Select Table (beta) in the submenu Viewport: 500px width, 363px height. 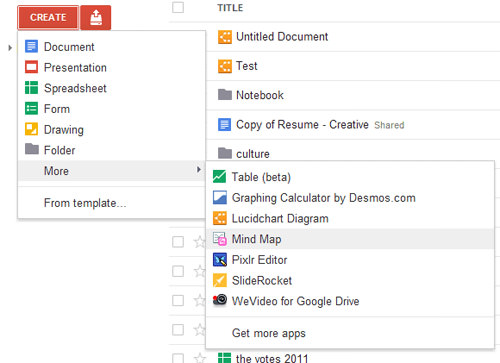[x=350, y=177]
